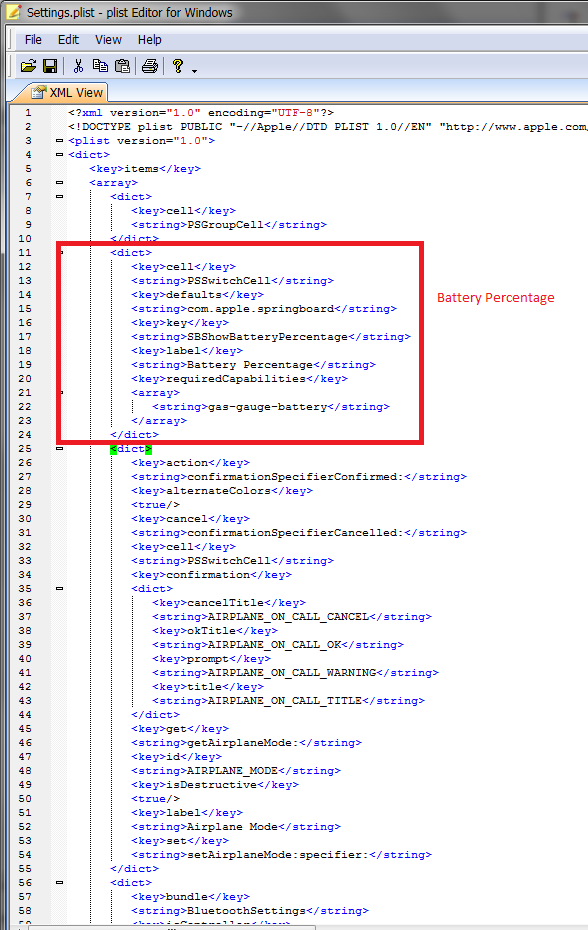Screen dimensions: 588x930
Task: Click the Paste clipboard icon
Action: click(122, 66)
